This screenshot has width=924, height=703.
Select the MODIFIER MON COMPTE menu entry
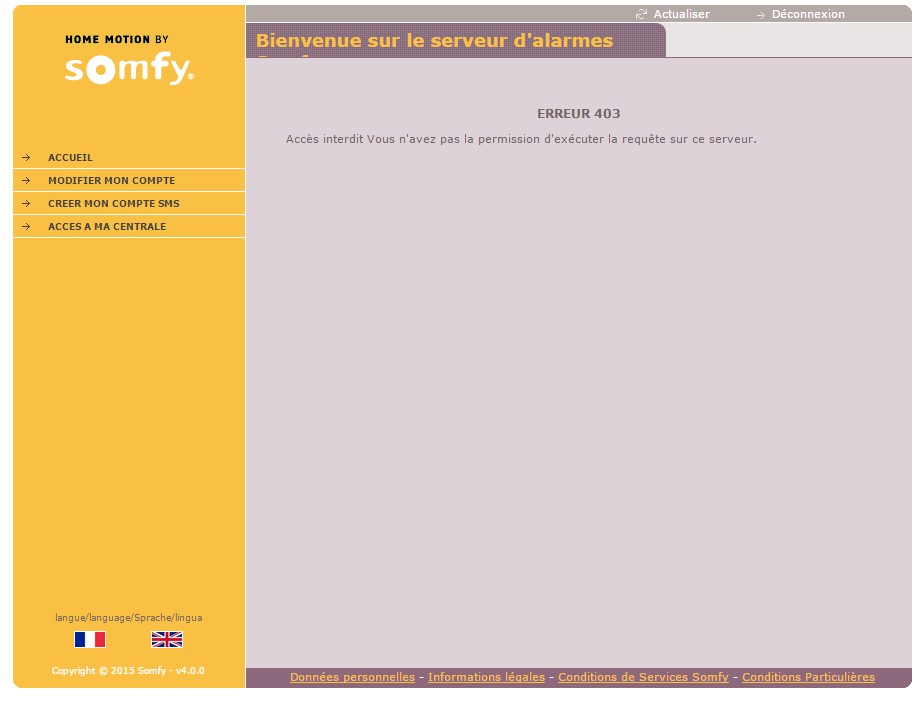point(111,181)
